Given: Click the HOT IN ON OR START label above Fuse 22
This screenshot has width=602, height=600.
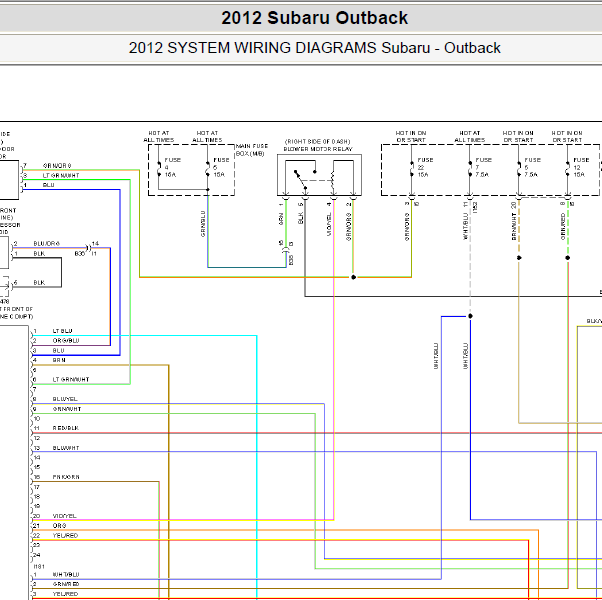Looking at the screenshot, I should (x=411, y=136).
